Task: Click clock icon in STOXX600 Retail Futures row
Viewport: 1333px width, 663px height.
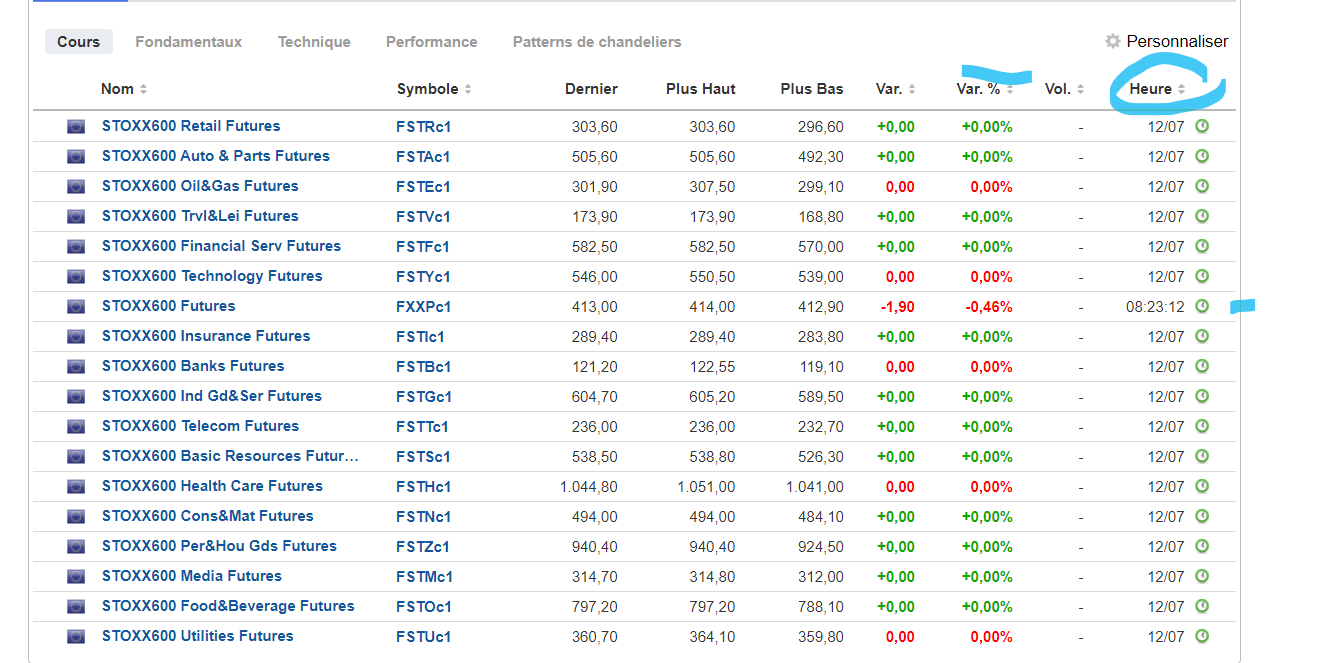Action: coord(1202,127)
